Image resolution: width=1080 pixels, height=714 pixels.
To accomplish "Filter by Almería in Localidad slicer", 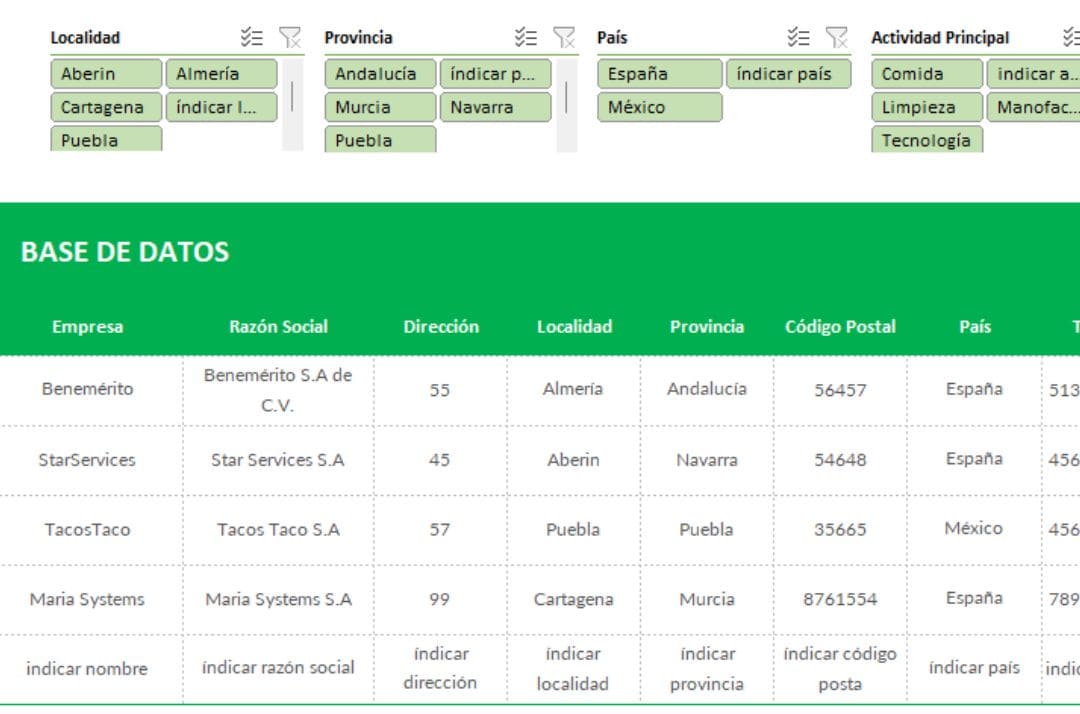I will pos(221,74).
